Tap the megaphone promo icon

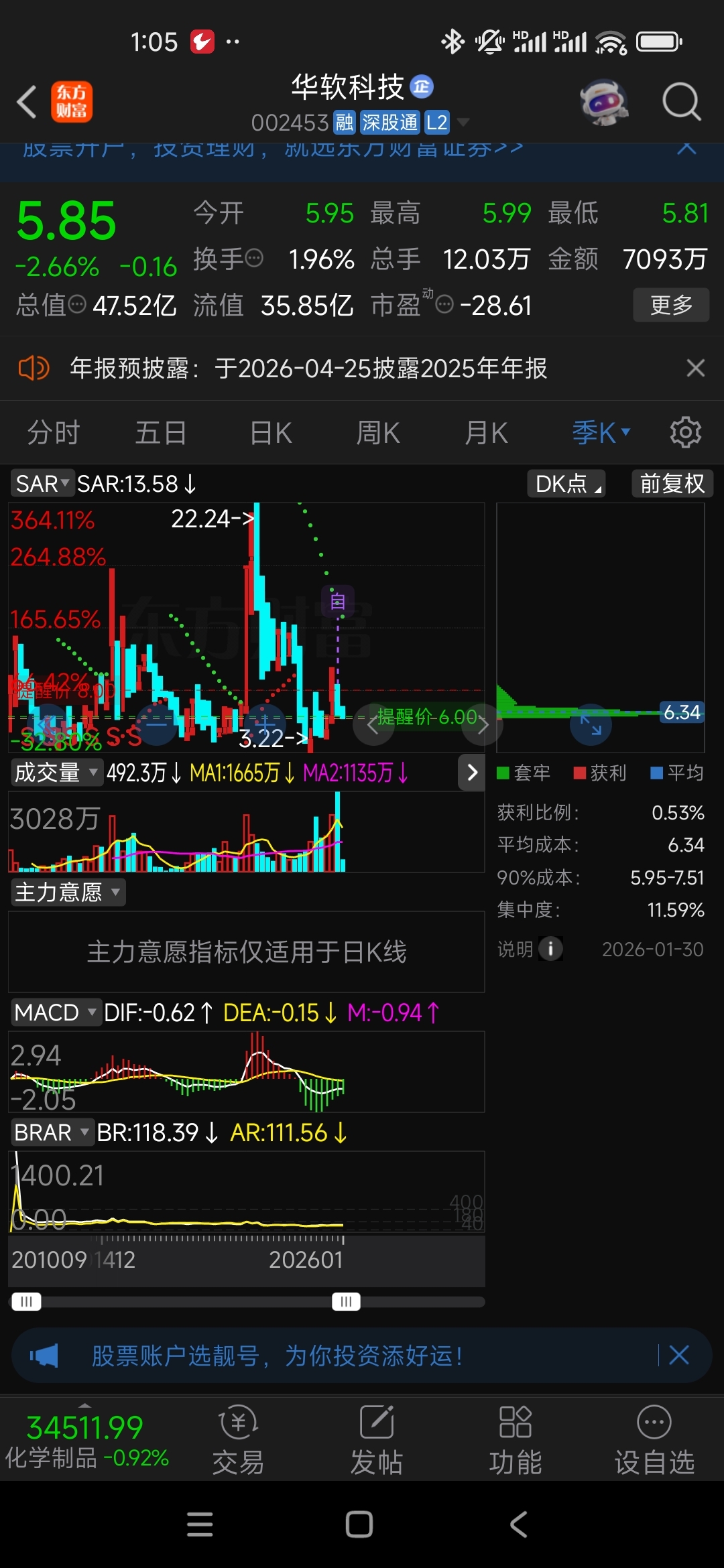(x=44, y=1356)
